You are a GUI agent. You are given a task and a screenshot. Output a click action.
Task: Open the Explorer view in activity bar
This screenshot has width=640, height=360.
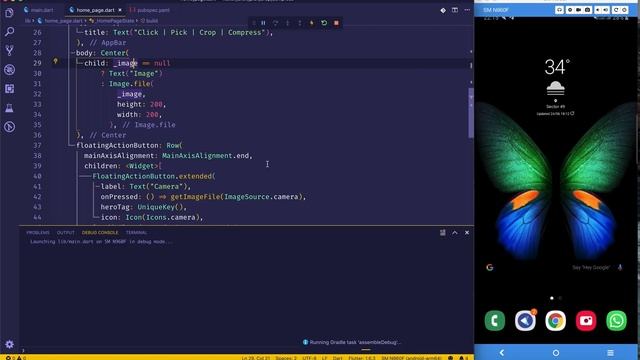pyautogui.click(x=9, y=13)
